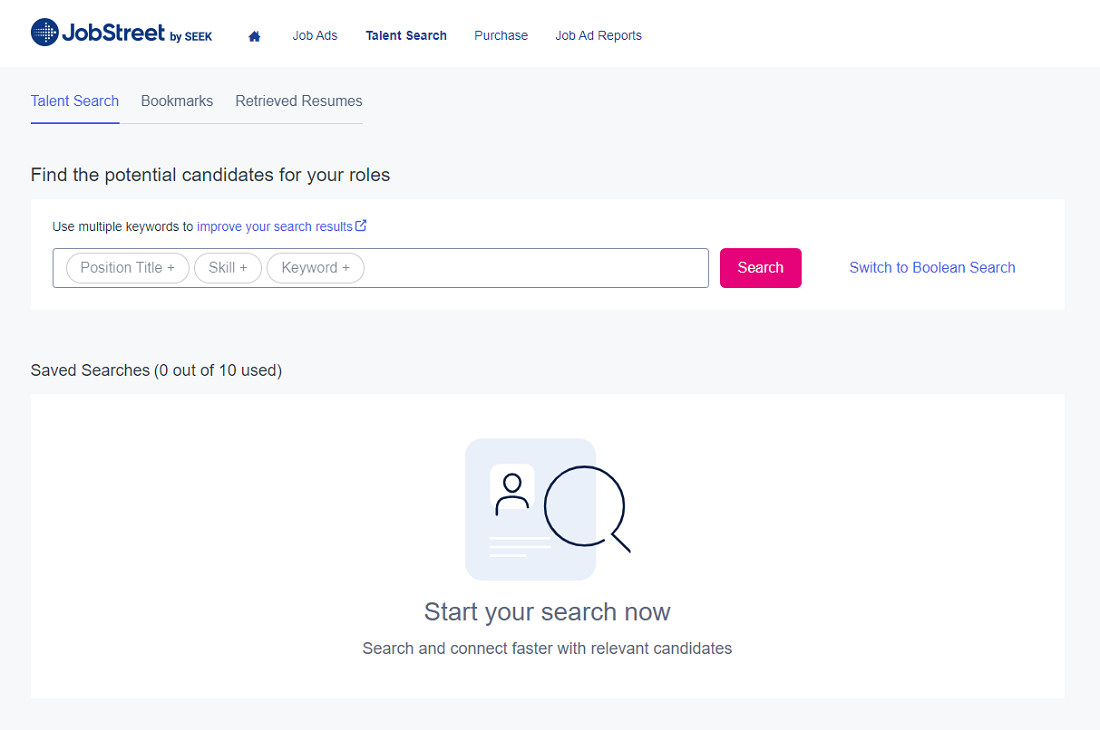The height and width of the screenshot is (730, 1100).
Task: Switch to Boolean Search
Action: click(932, 268)
